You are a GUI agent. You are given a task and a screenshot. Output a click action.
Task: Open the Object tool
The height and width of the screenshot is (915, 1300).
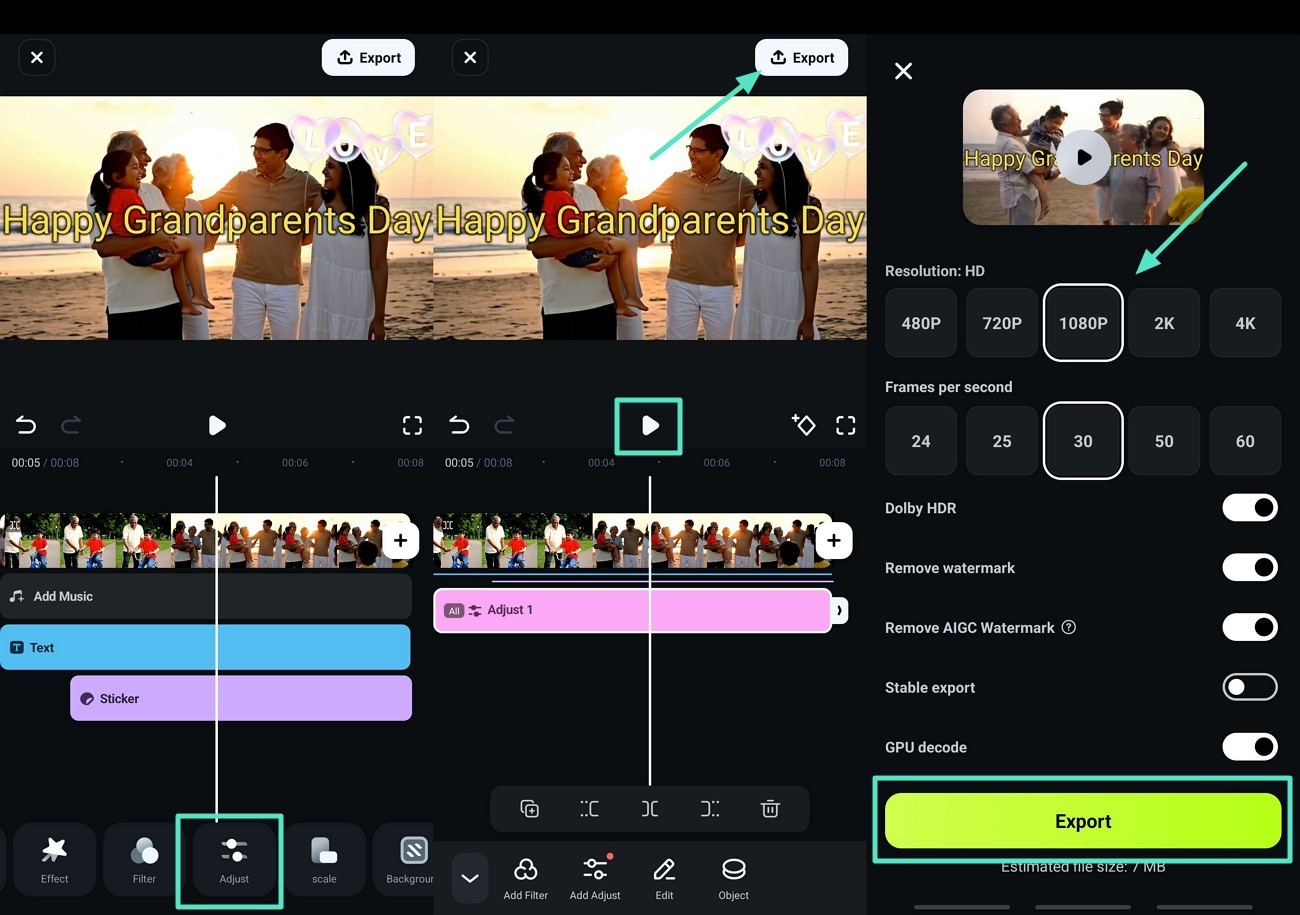pos(733,878)
